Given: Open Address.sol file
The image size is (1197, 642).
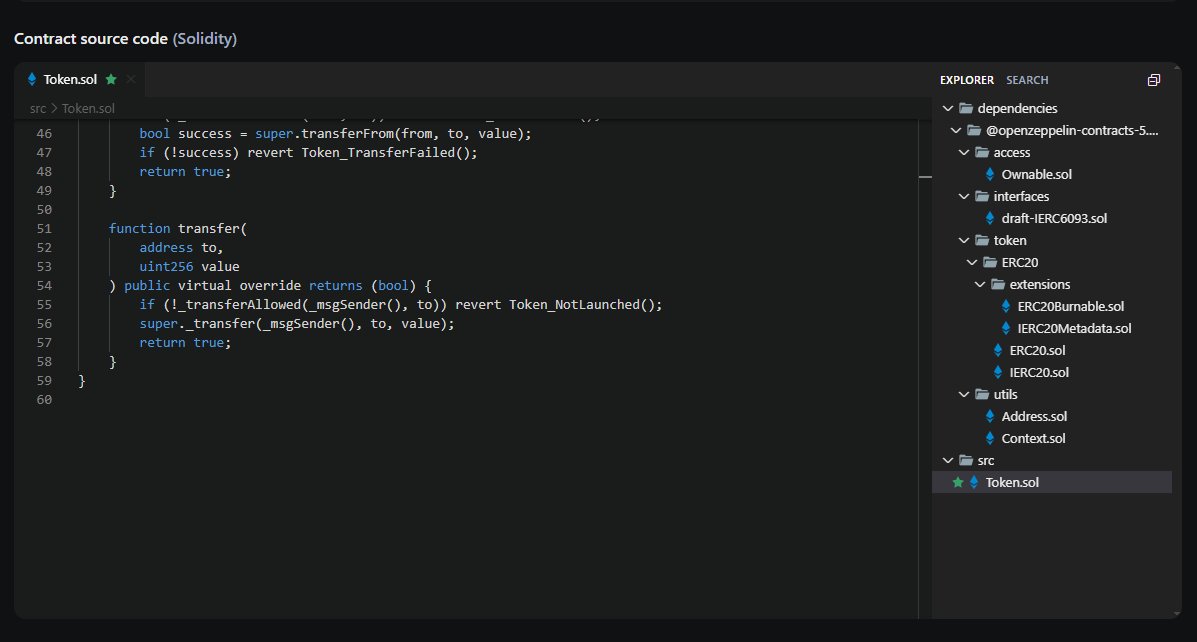Looking at the screenshot, I should point(1034,417).
